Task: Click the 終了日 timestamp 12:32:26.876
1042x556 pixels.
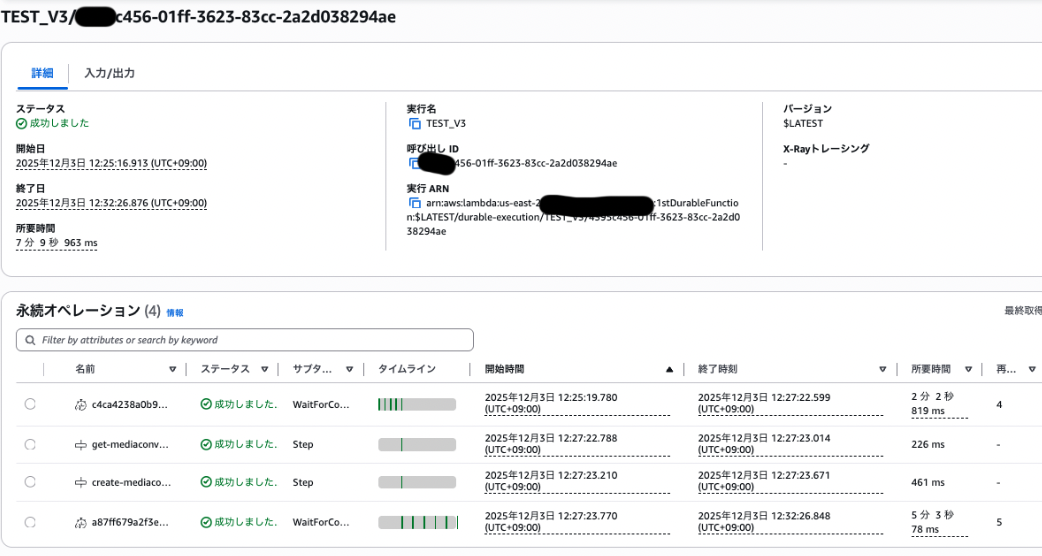Action: click(x=111, y=203)
